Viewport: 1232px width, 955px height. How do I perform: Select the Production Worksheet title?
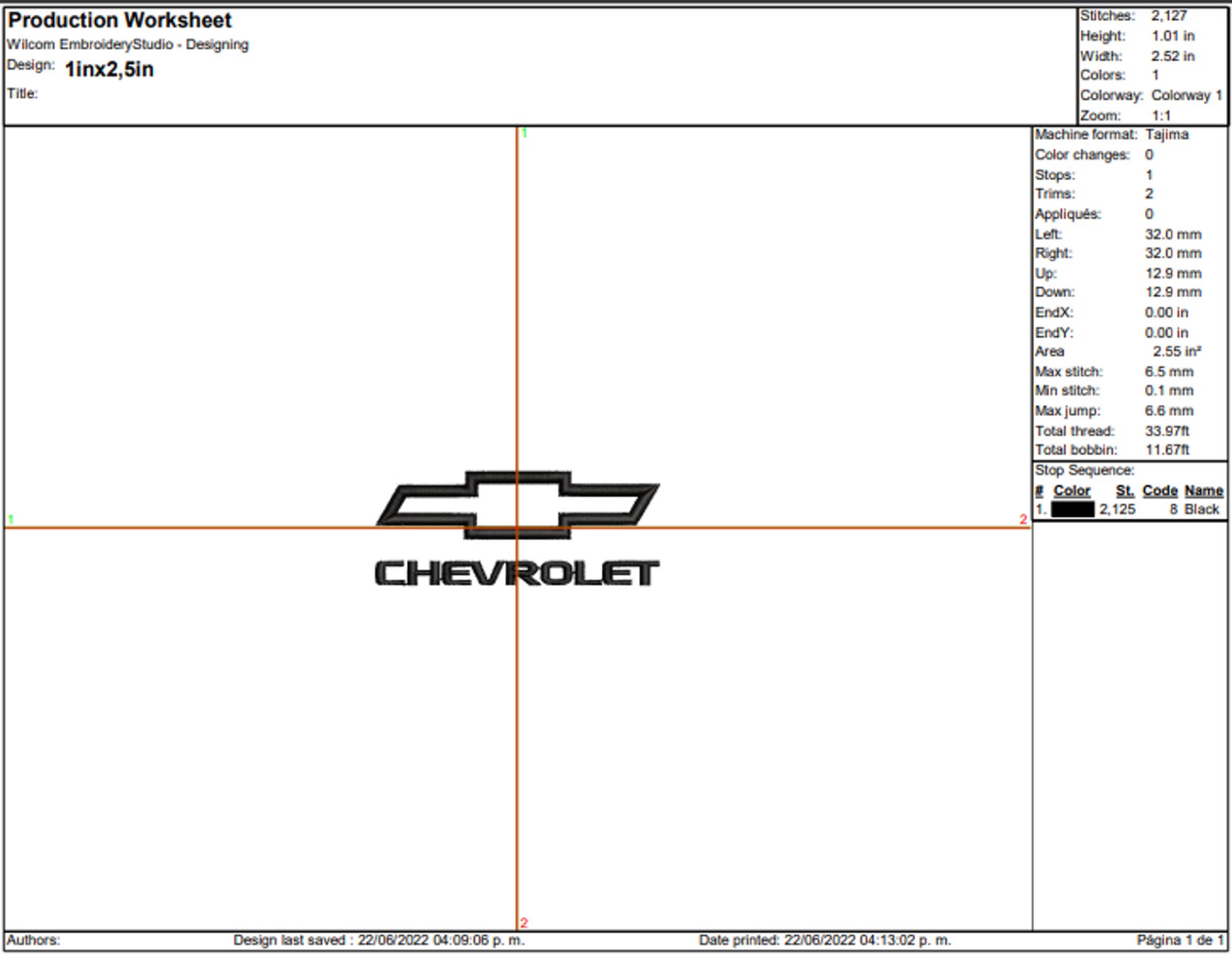(121, 21)
